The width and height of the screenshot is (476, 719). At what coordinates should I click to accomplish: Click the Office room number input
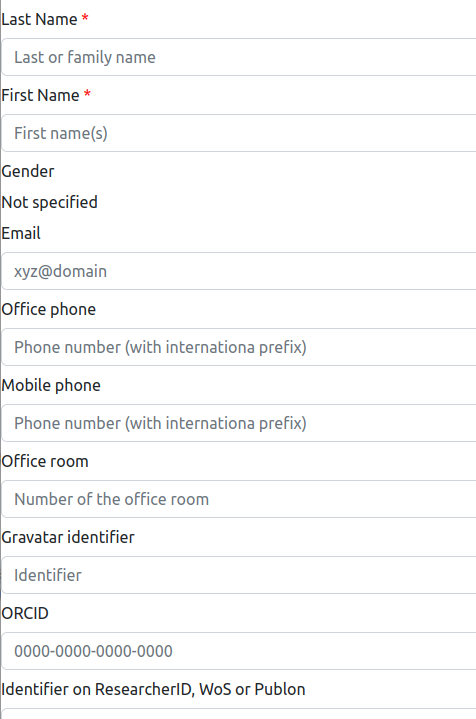[x=239, y=499]
